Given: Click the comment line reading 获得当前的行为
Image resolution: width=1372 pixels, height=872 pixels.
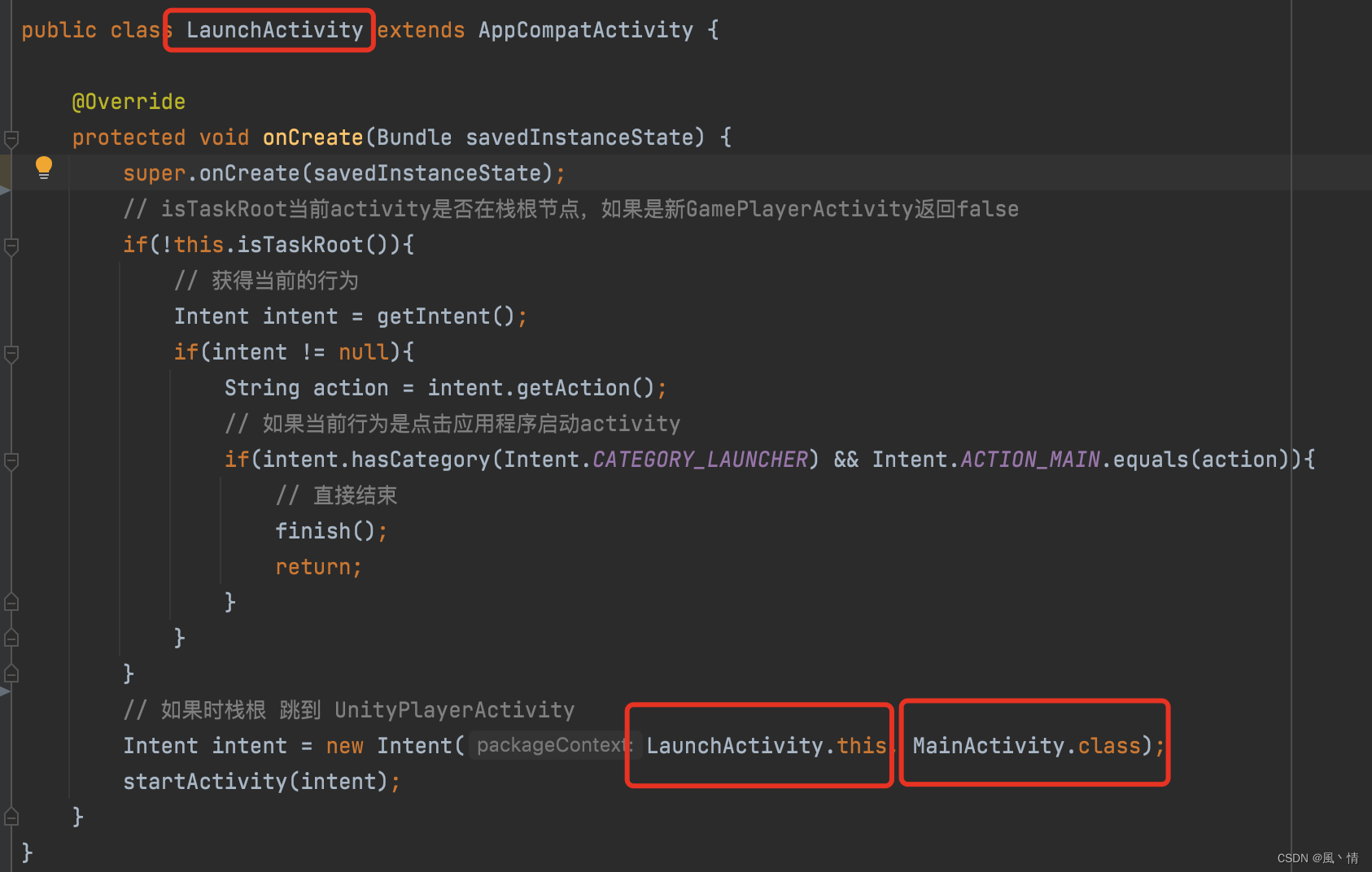Looking at the screenshot, I should click(x=266, y=281).
